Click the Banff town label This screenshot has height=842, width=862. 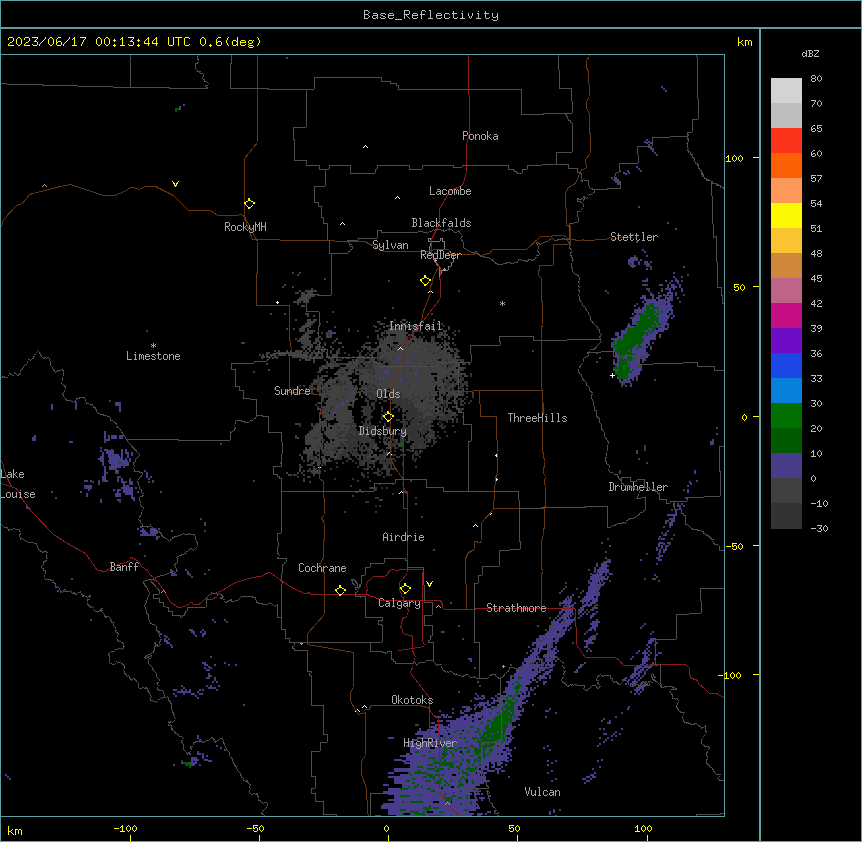pos(124,567)
